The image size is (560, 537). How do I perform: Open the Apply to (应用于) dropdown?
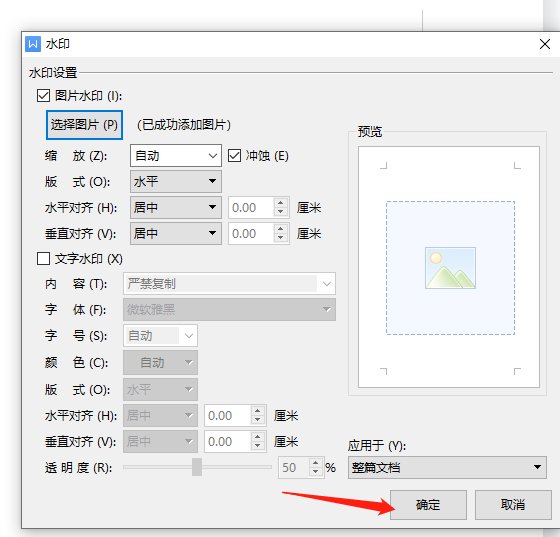[447, 467]
